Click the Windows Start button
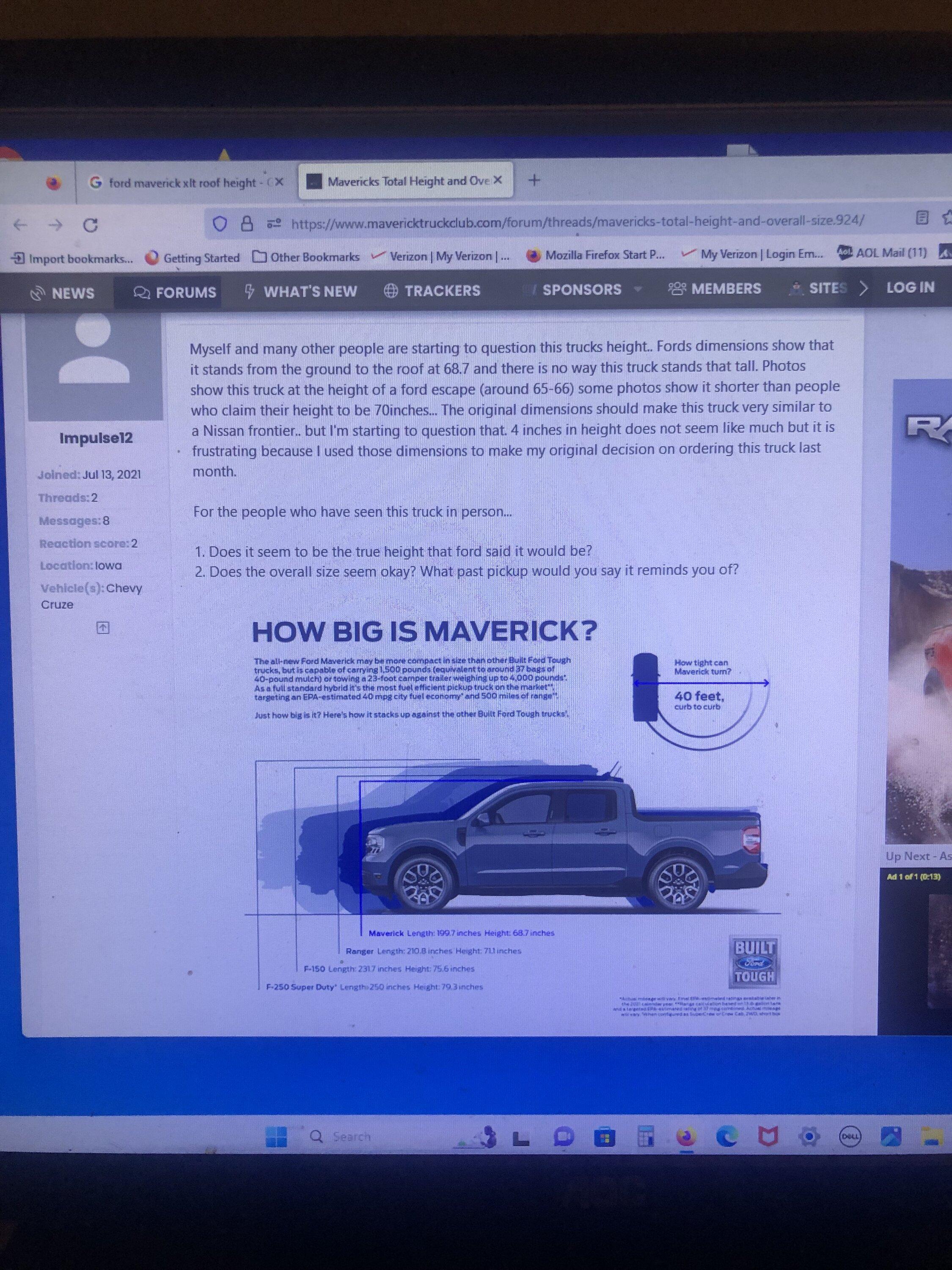 click(x=276, y=1137)
